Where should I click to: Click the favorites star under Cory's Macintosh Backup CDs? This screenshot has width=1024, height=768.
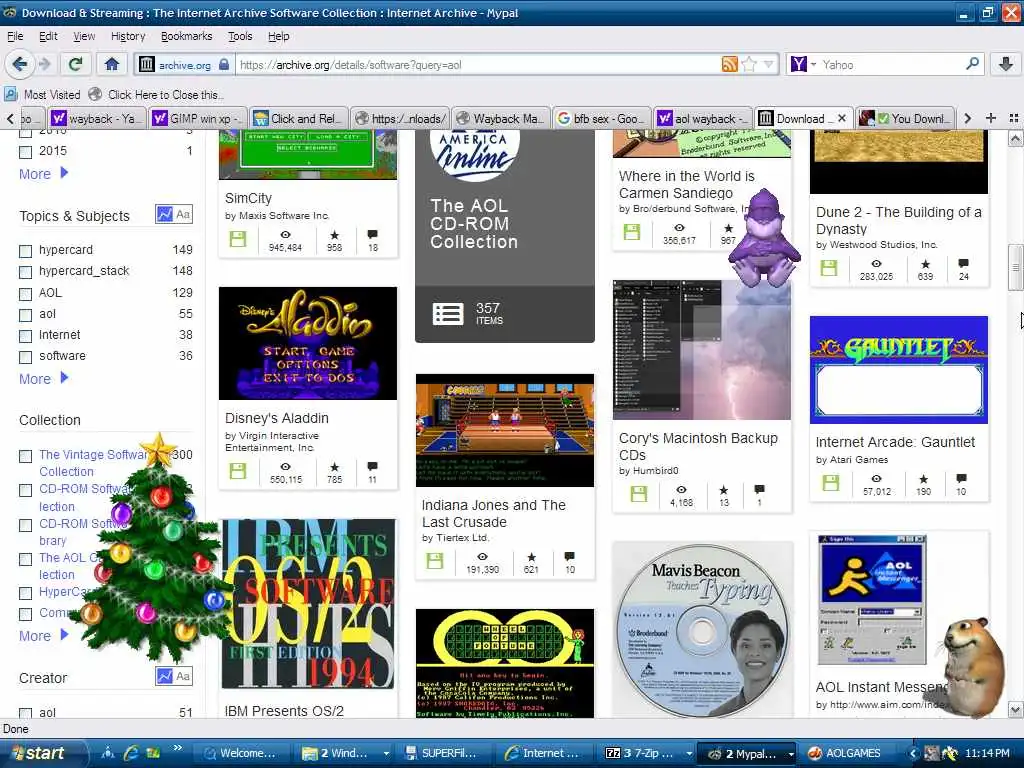[x=724, y=490]
